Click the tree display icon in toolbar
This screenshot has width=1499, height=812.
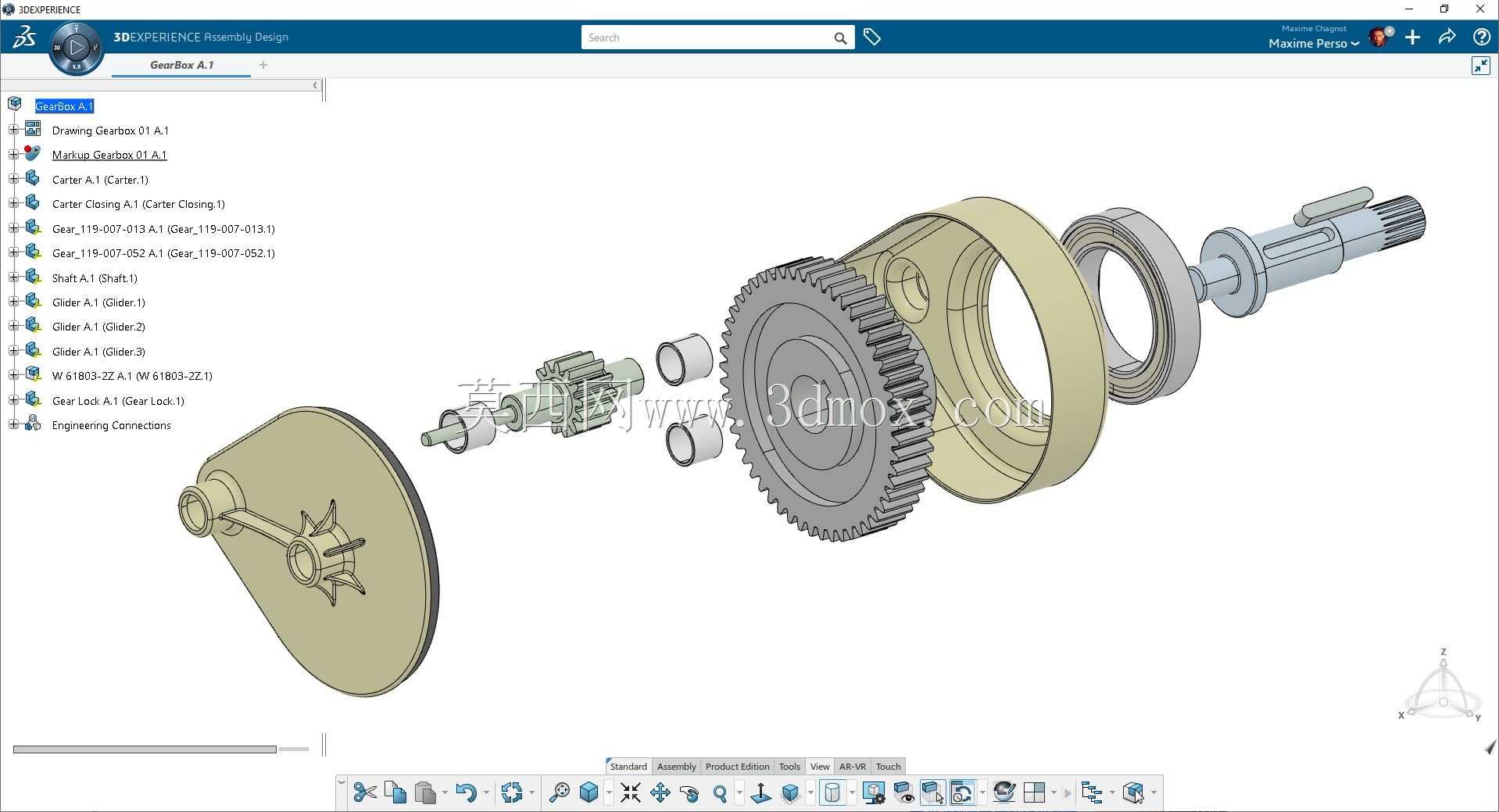pos(1092,792)
